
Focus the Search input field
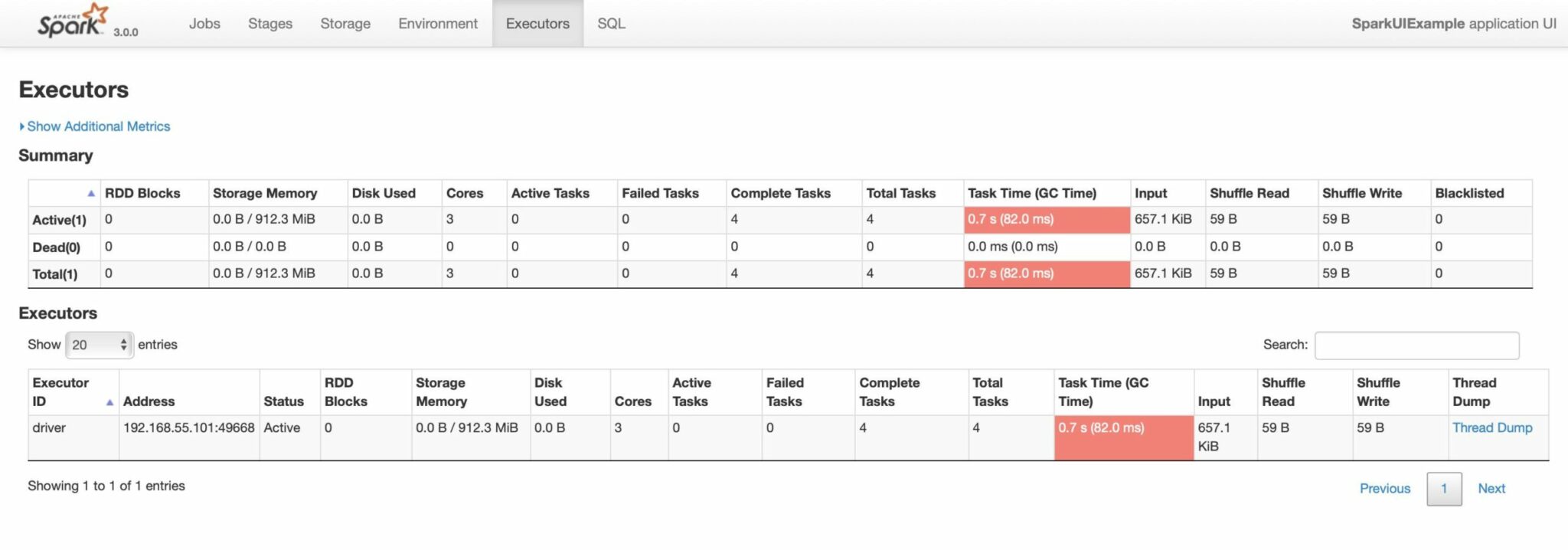pyautogui.click(x=1416, y=345)
